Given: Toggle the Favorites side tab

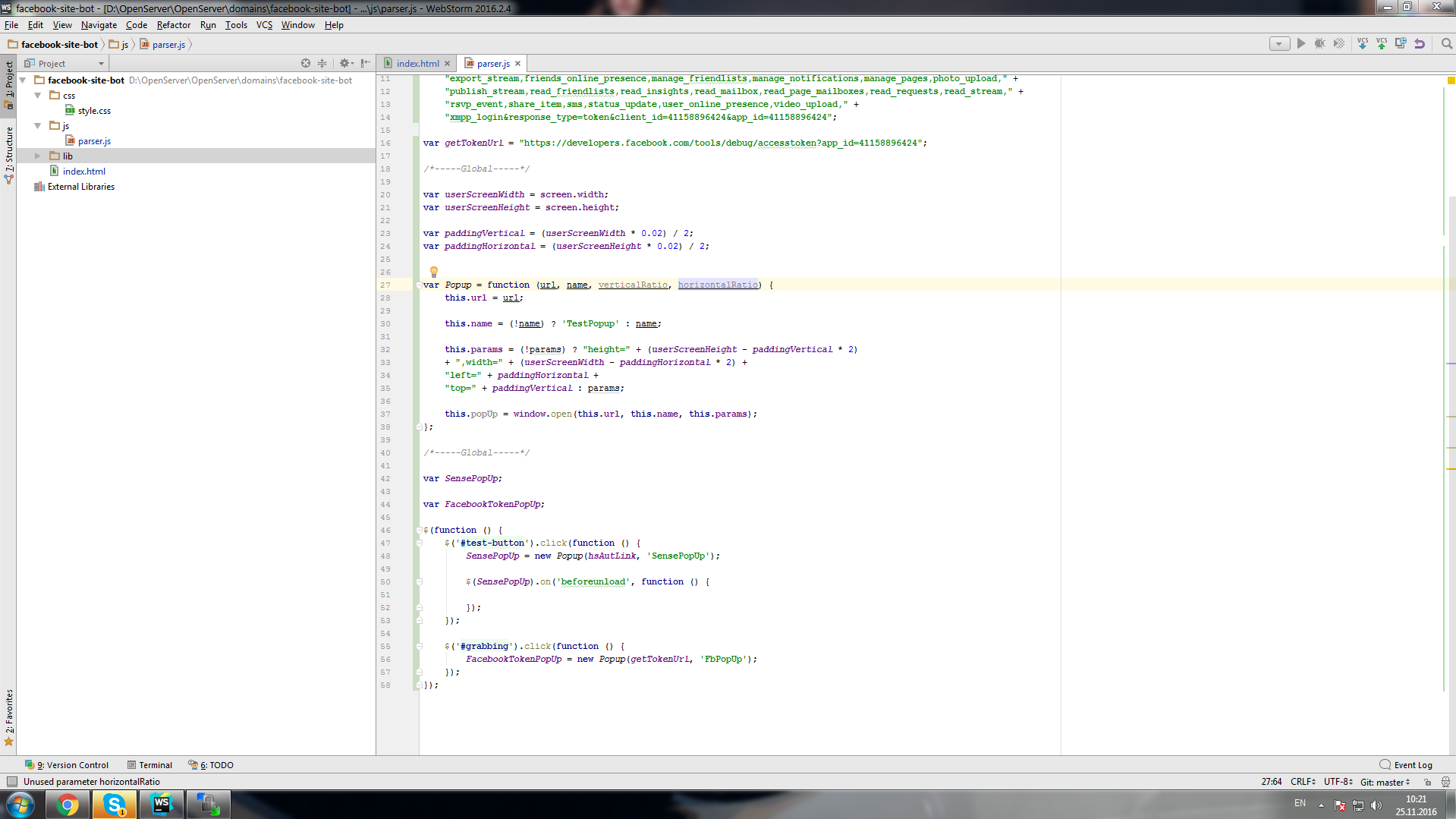Looking at the screenshot, I should coord(9,718).
